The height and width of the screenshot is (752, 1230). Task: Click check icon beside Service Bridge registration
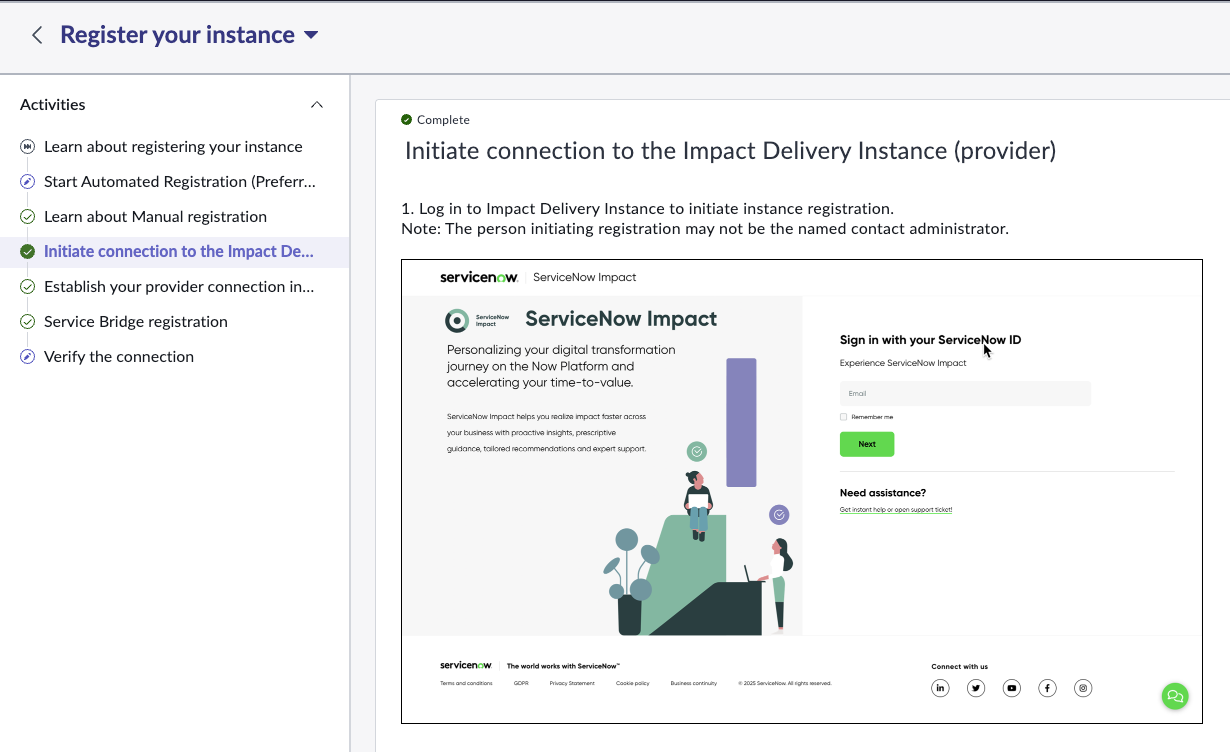(28, 322)
